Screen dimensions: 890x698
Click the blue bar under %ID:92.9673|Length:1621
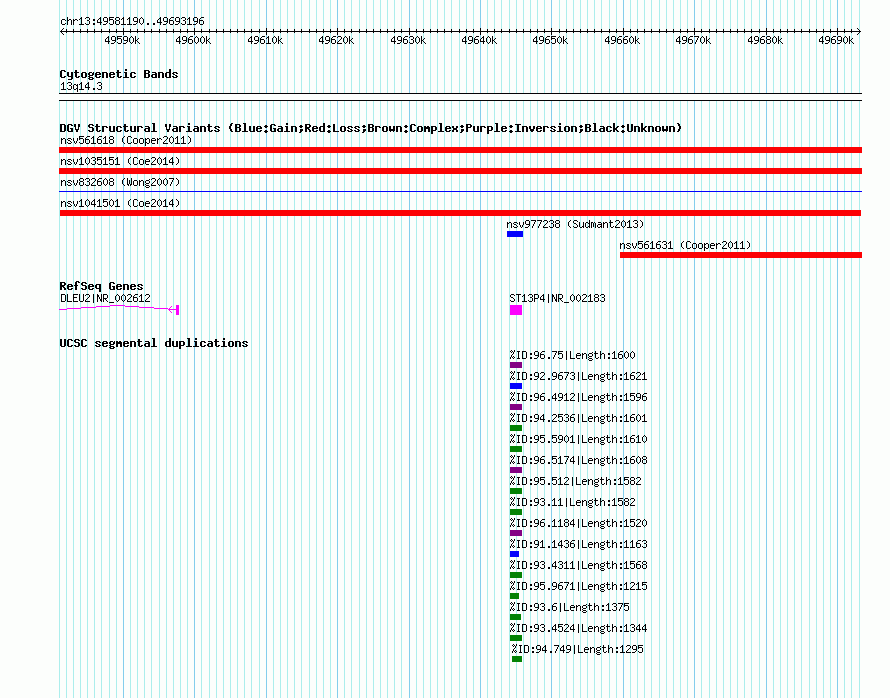516,386
